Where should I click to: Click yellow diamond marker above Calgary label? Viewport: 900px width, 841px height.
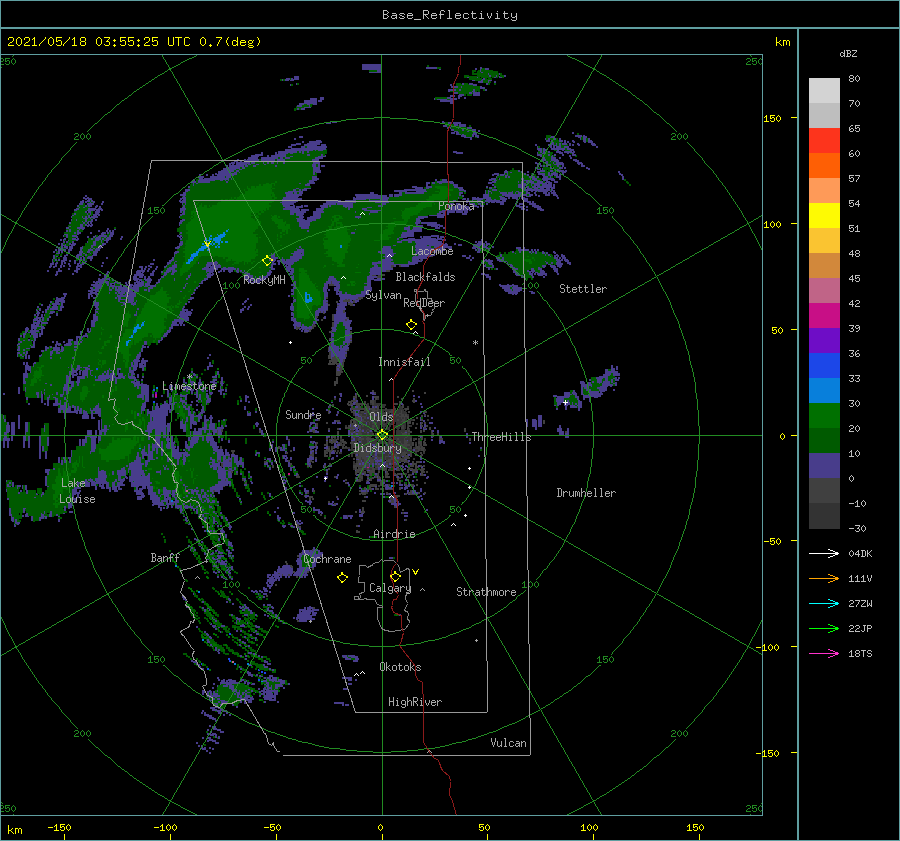coord(395,576)
